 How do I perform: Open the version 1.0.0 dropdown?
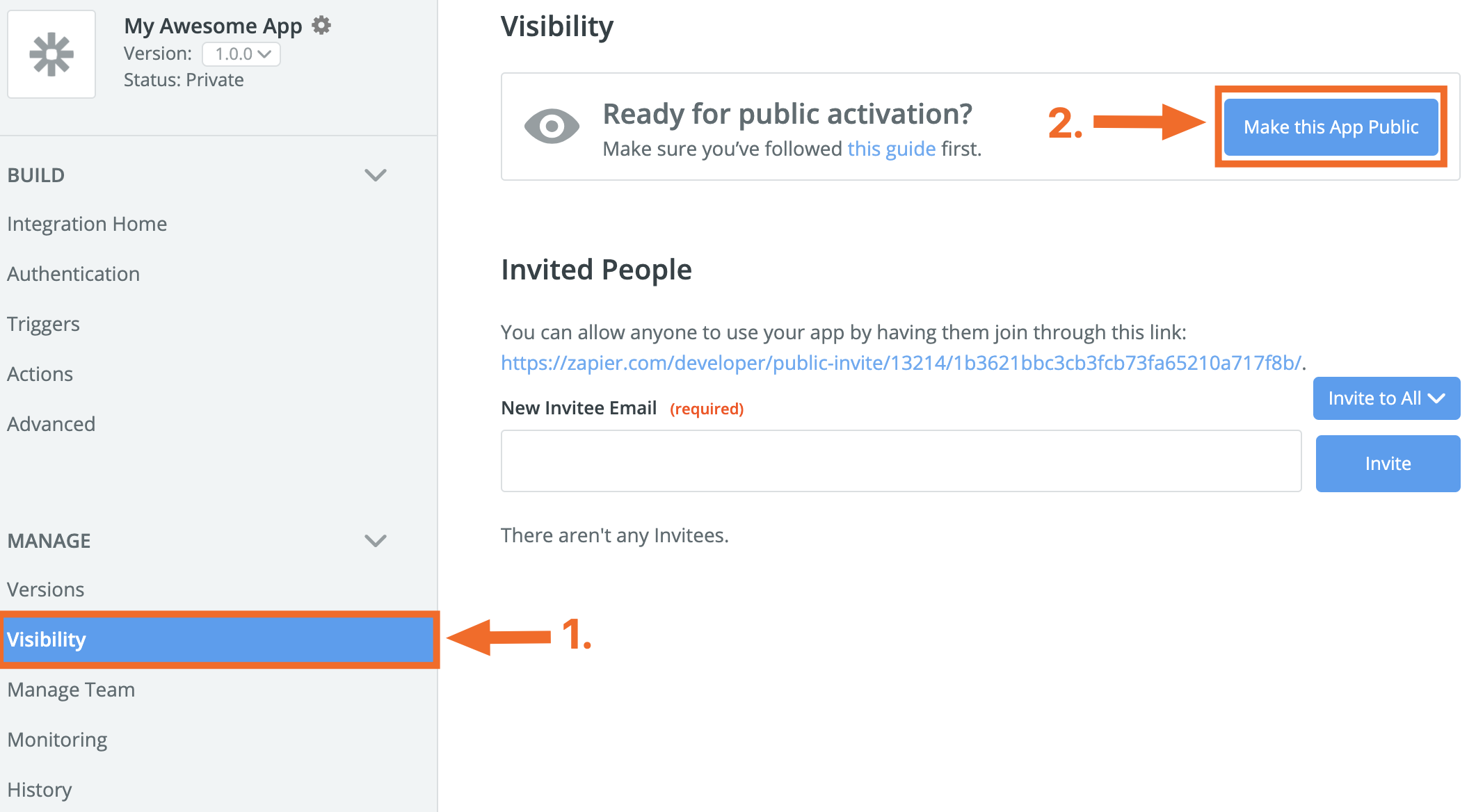point(241,54)
